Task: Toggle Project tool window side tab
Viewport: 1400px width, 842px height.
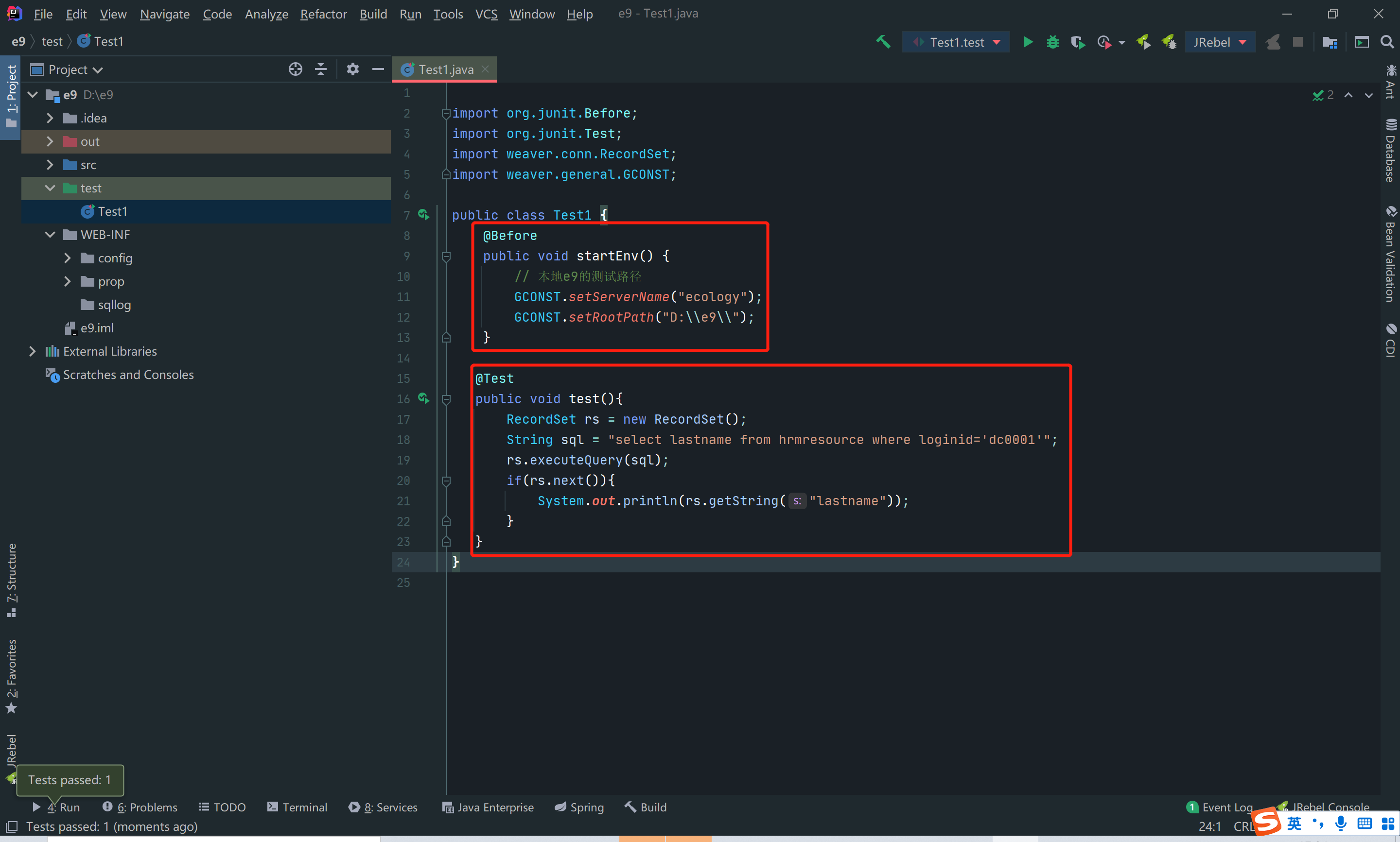Action: pos(11,97)
